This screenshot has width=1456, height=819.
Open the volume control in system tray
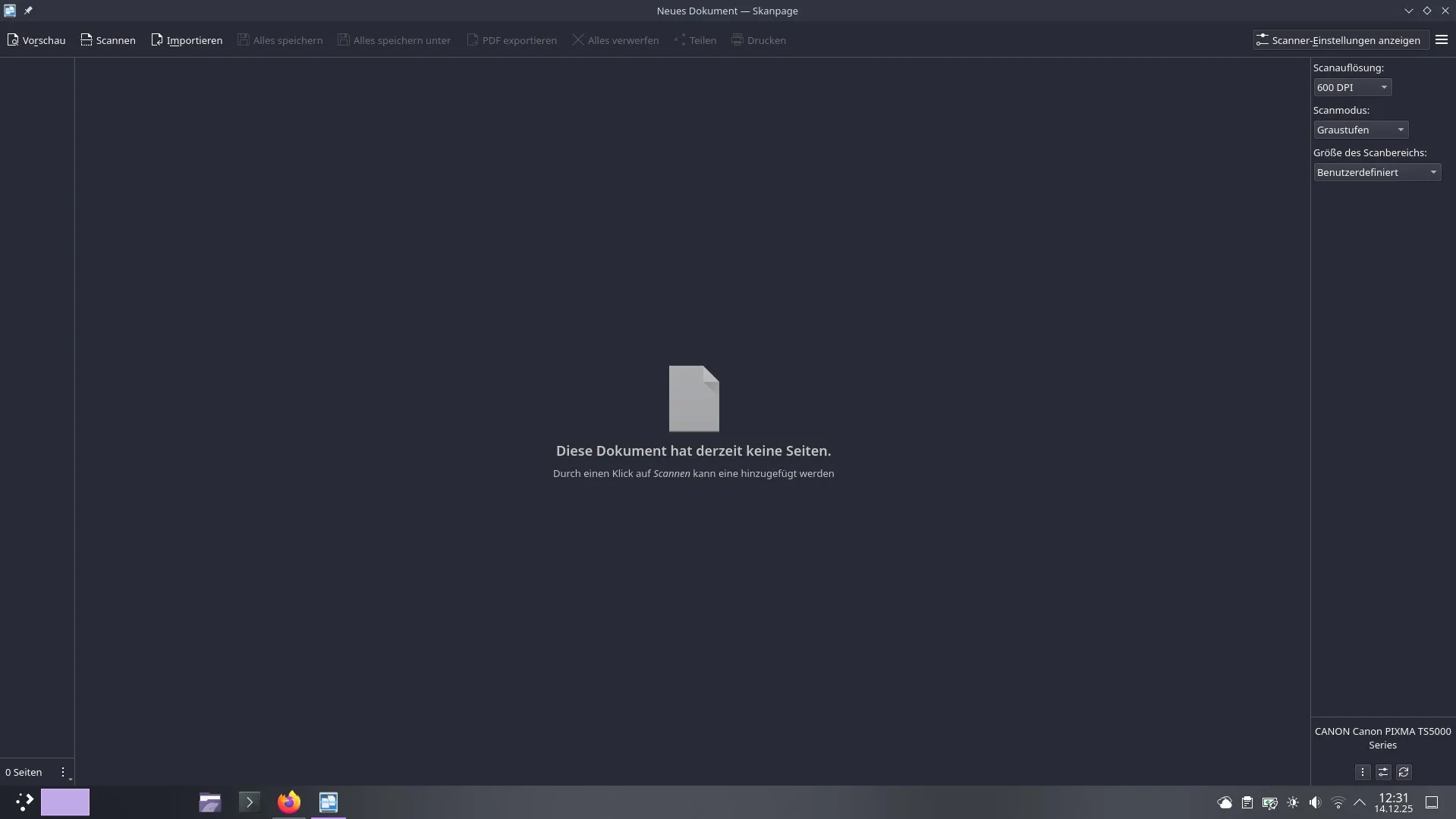click(1315, 802)
